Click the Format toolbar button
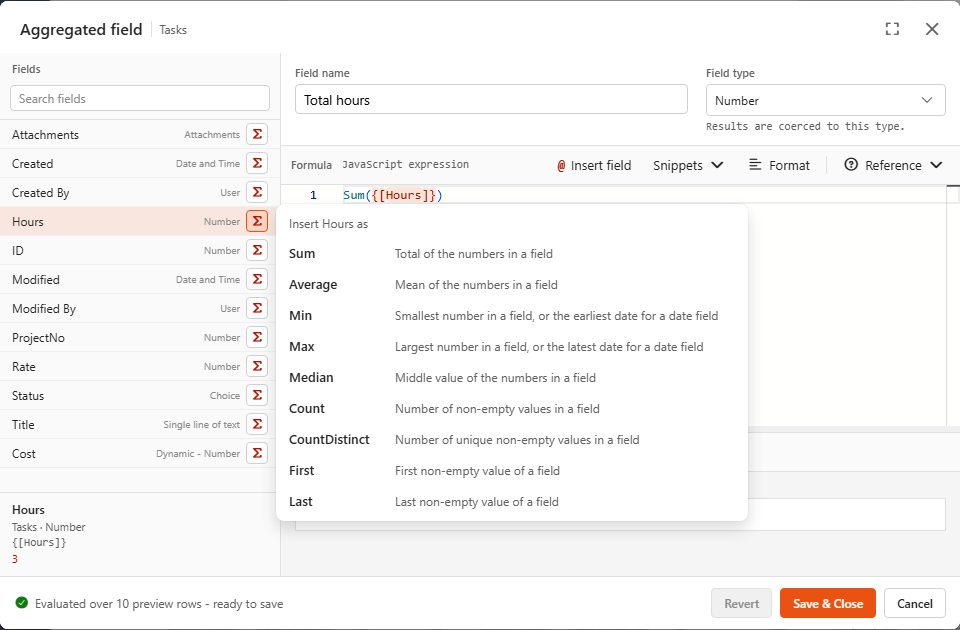This screenshot has width=960, height=630. 779,165
